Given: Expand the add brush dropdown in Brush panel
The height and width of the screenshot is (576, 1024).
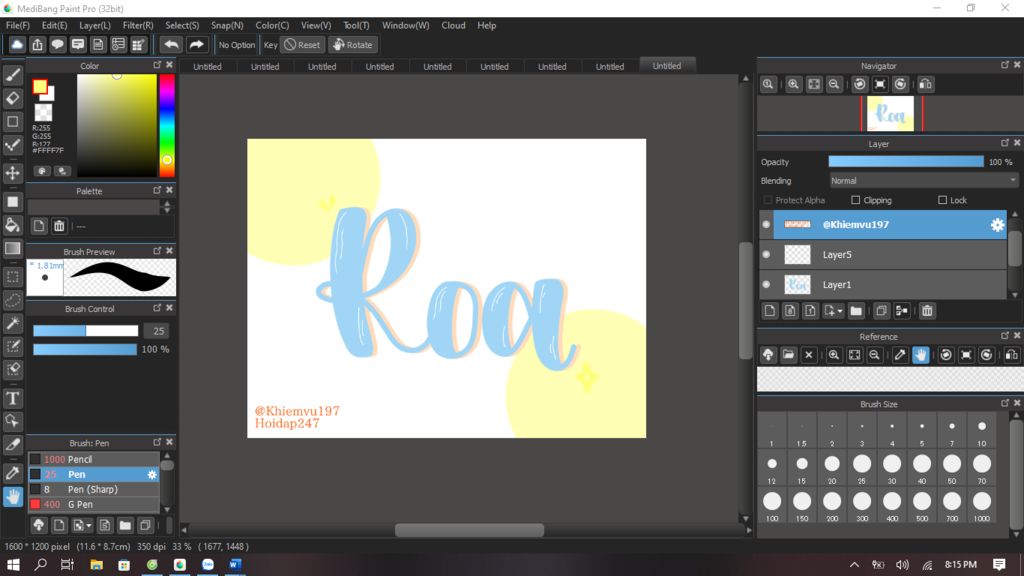Looking at the screenshot, I should (x=89, y=525).
